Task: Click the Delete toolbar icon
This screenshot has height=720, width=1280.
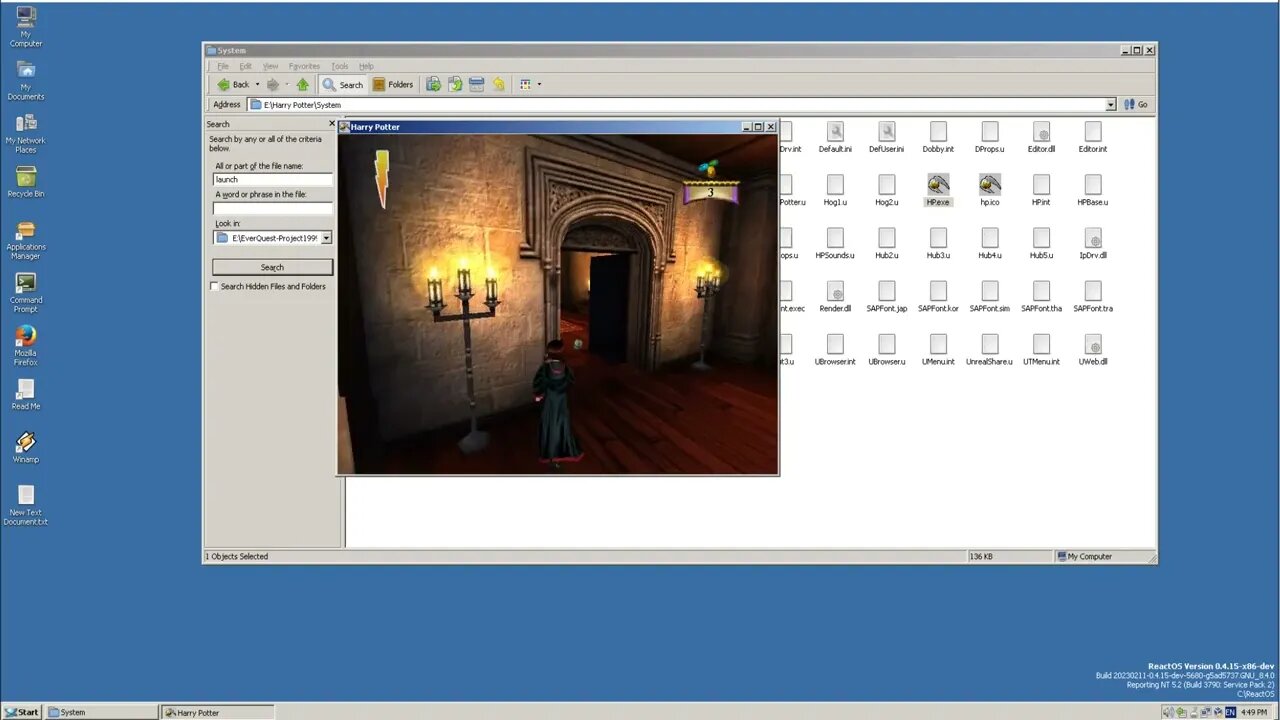Action: (477, 85)
